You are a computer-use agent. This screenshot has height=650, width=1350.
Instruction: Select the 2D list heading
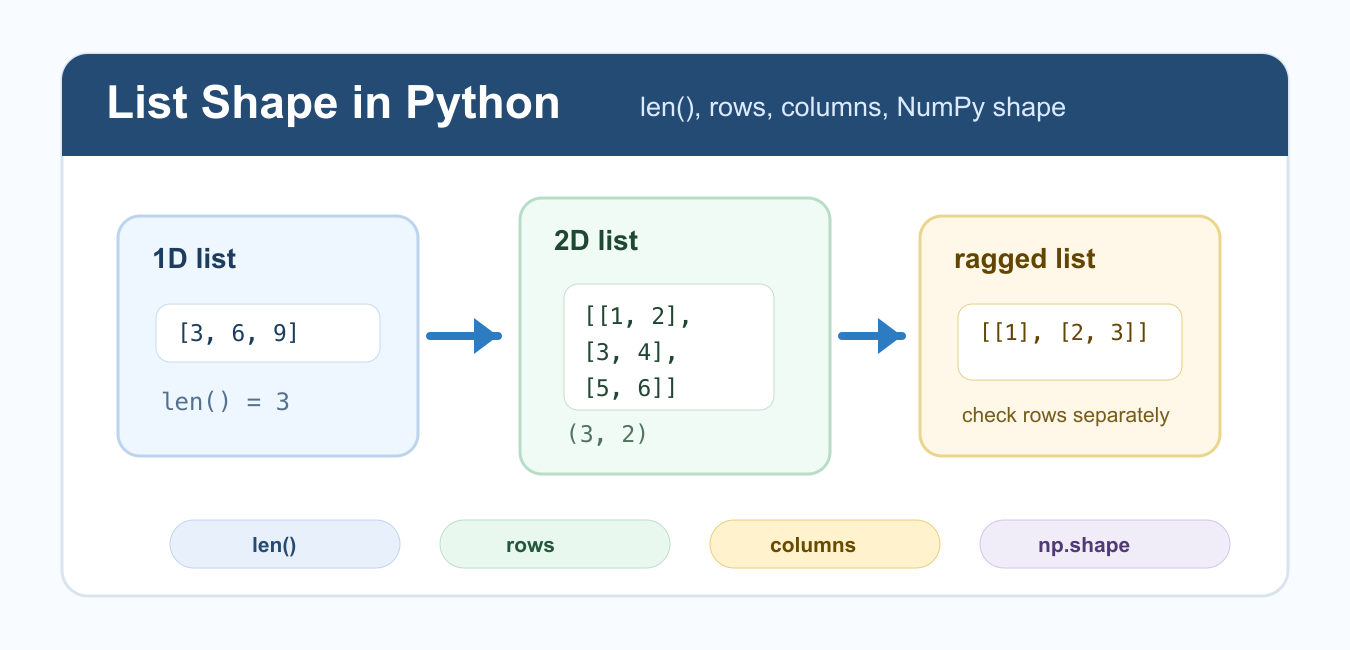(x=596, y=241)
